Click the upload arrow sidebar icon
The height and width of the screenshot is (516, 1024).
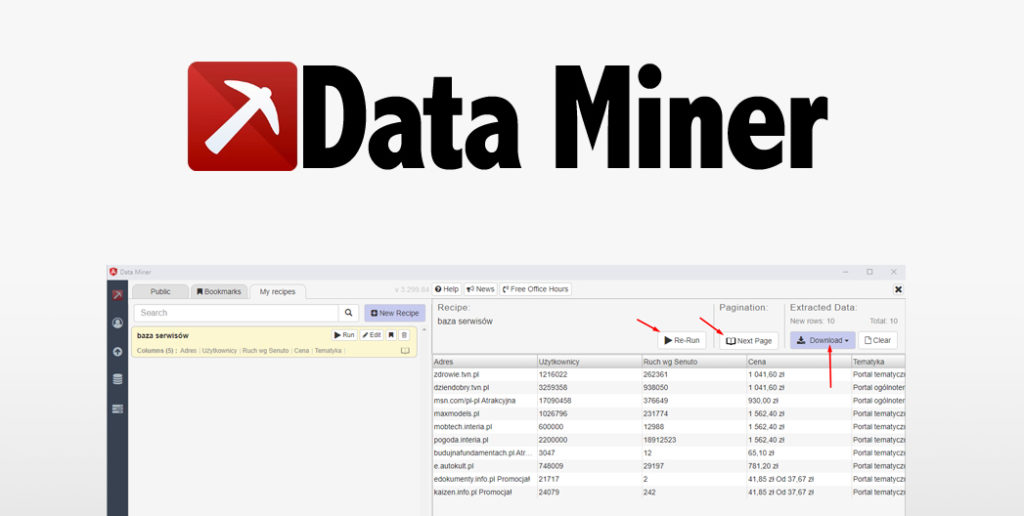pyautogui.click(x=118, y=351)
